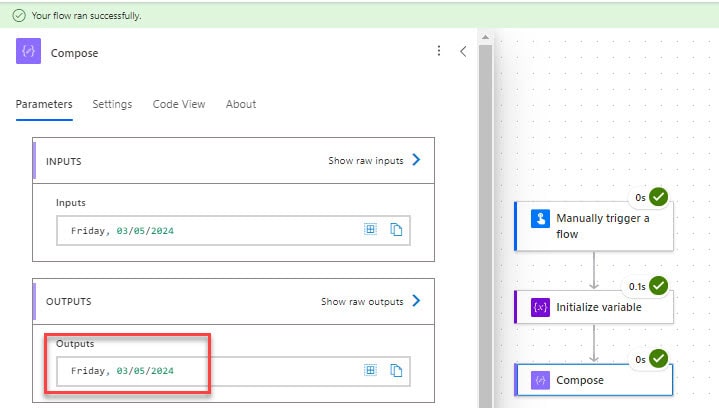
Task: Select the Compose action card on canvas
Action: [594, 380]
